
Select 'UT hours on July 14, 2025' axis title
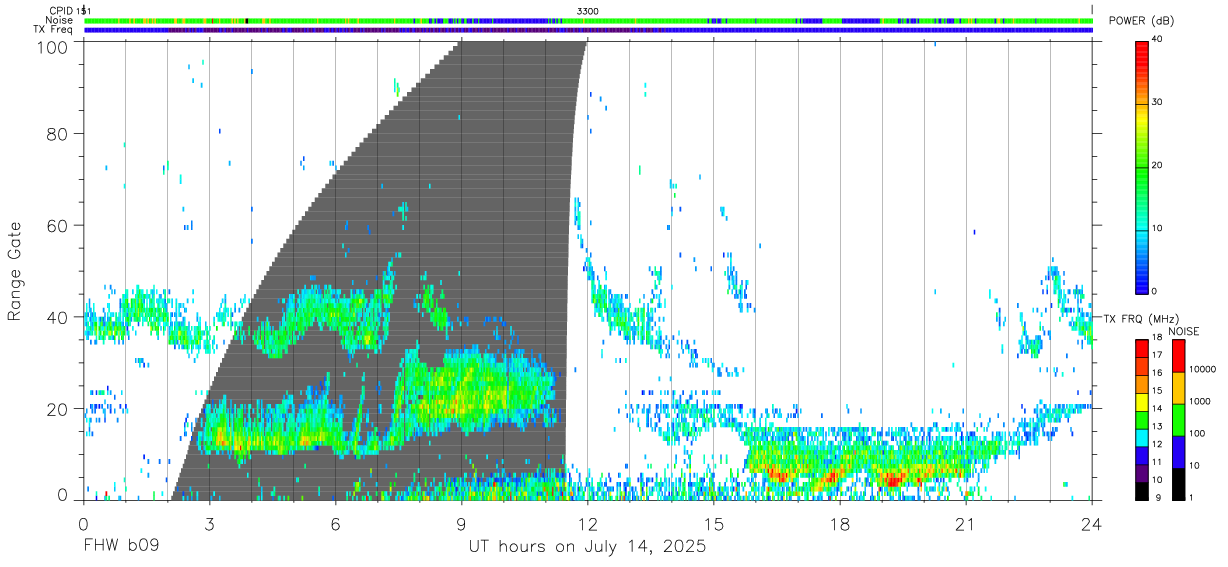coord(588,548)
